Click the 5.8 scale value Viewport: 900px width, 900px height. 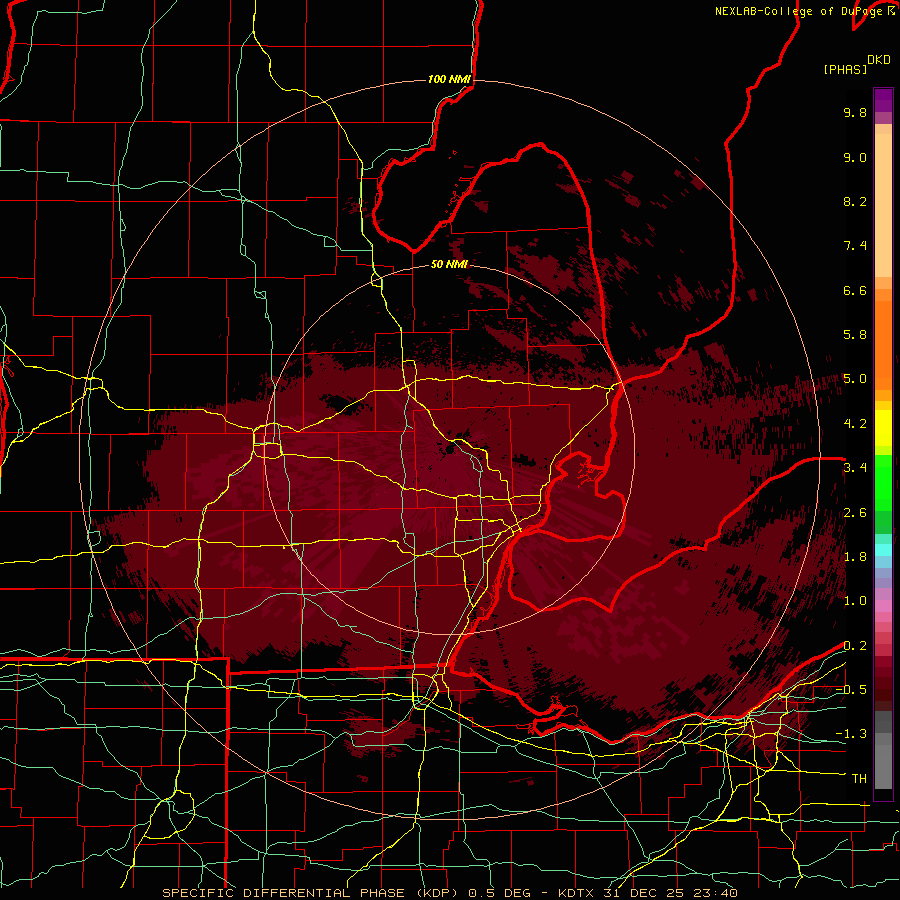(855, 335)
